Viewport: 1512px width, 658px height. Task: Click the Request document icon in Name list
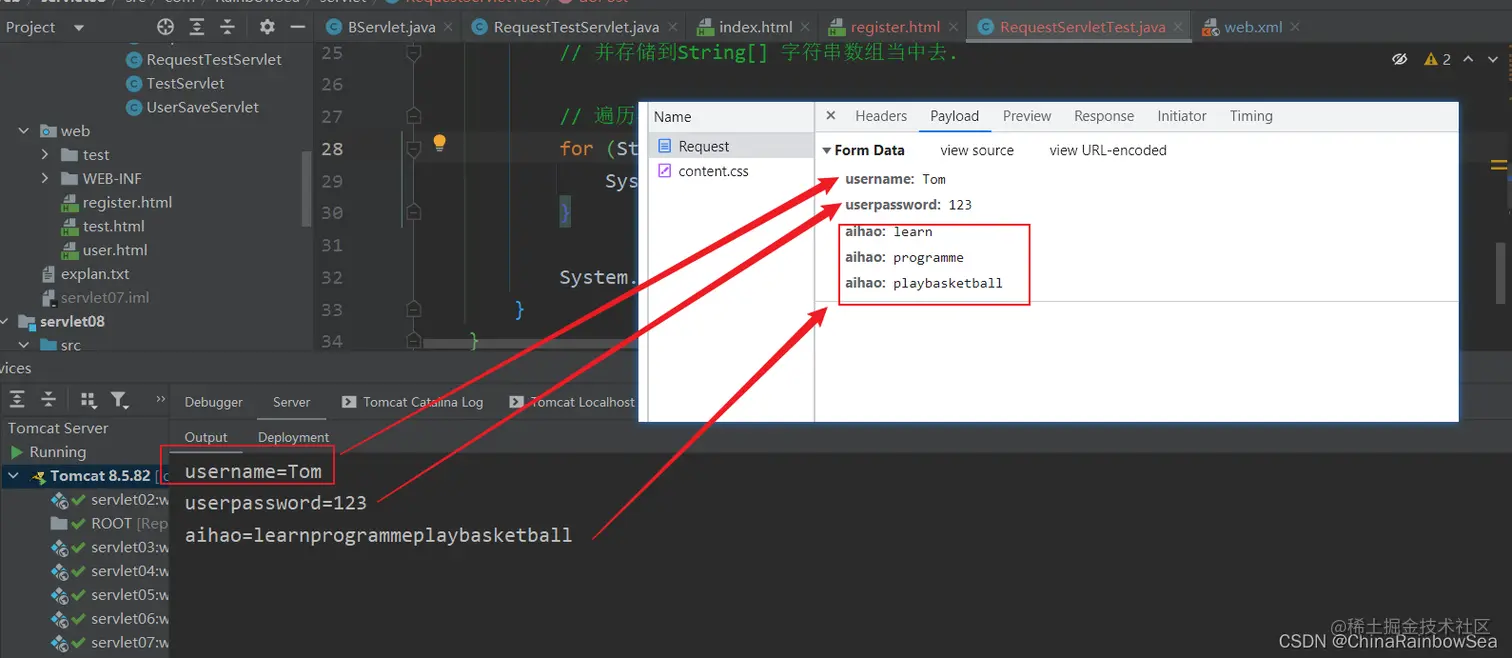click(x=665, y=146)
